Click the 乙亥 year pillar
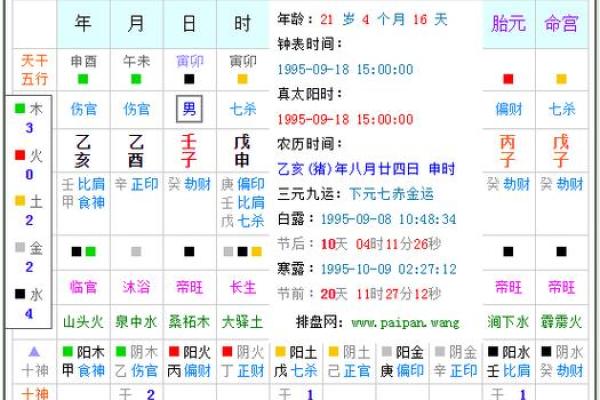Viewport: 600px width, 400px height. click(x=83, y=151)
